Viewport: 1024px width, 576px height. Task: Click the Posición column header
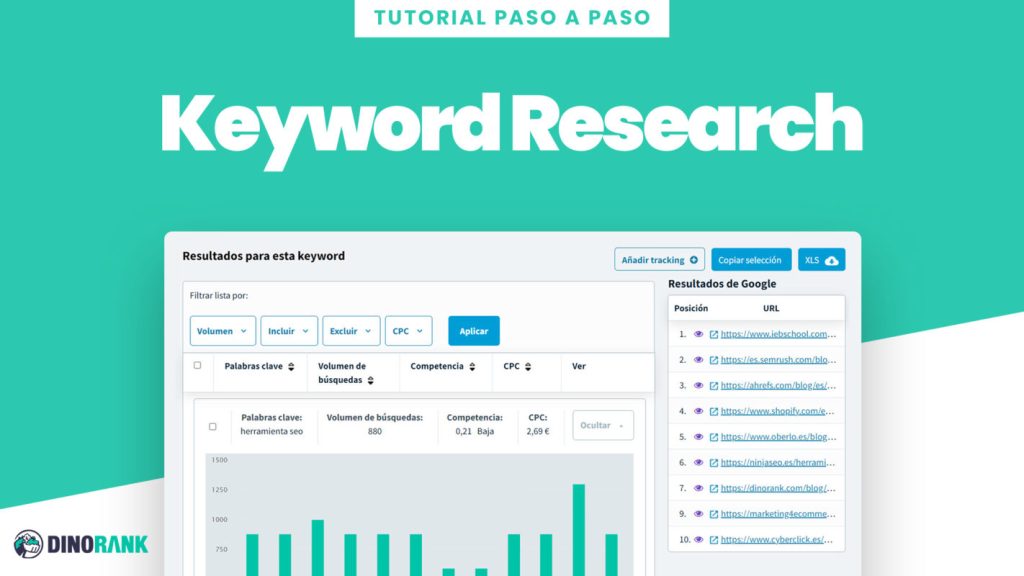691,308
